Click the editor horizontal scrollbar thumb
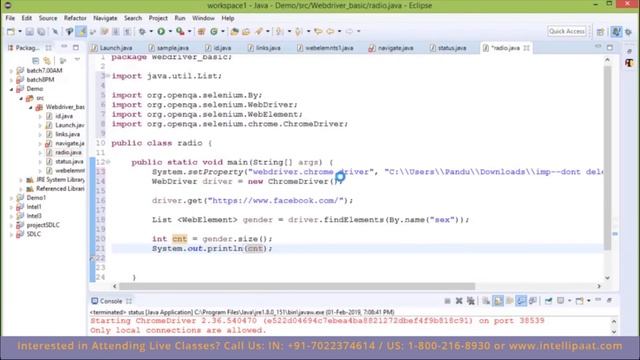The height and width of the screenshot is (360, 640). point(297,286)
